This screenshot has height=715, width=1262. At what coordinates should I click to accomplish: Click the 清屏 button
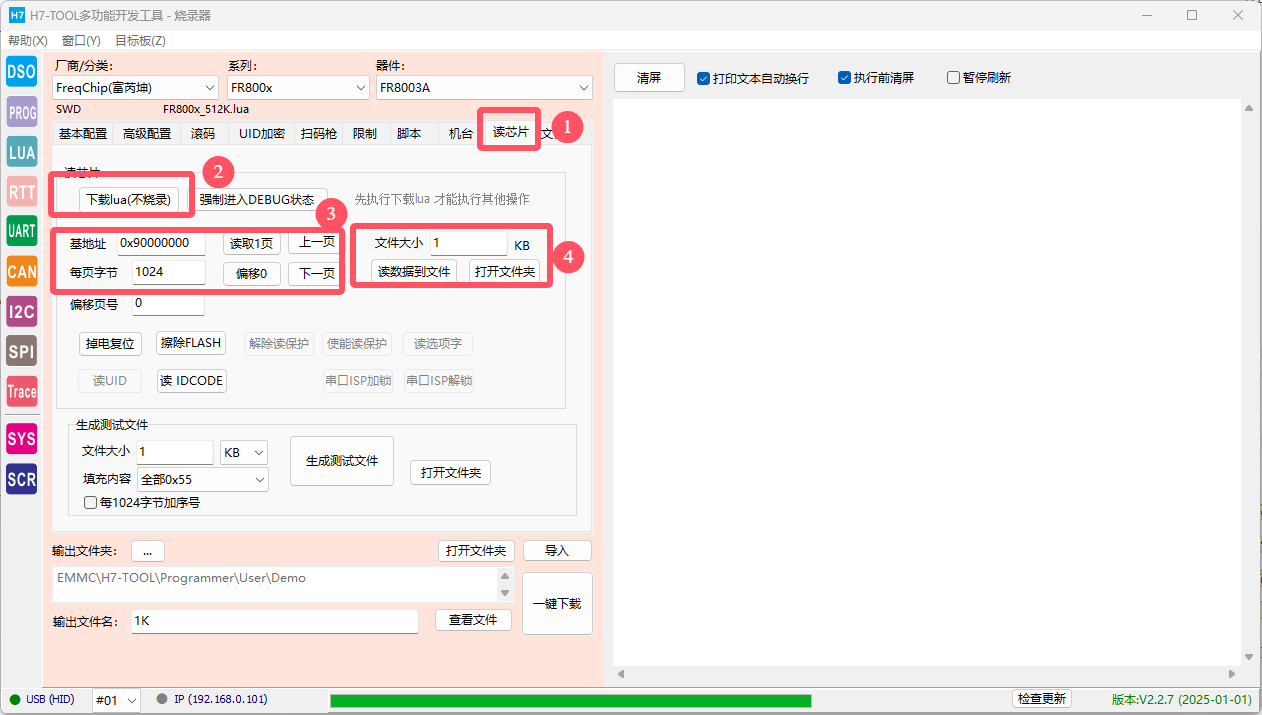click(x=649, y=77)
